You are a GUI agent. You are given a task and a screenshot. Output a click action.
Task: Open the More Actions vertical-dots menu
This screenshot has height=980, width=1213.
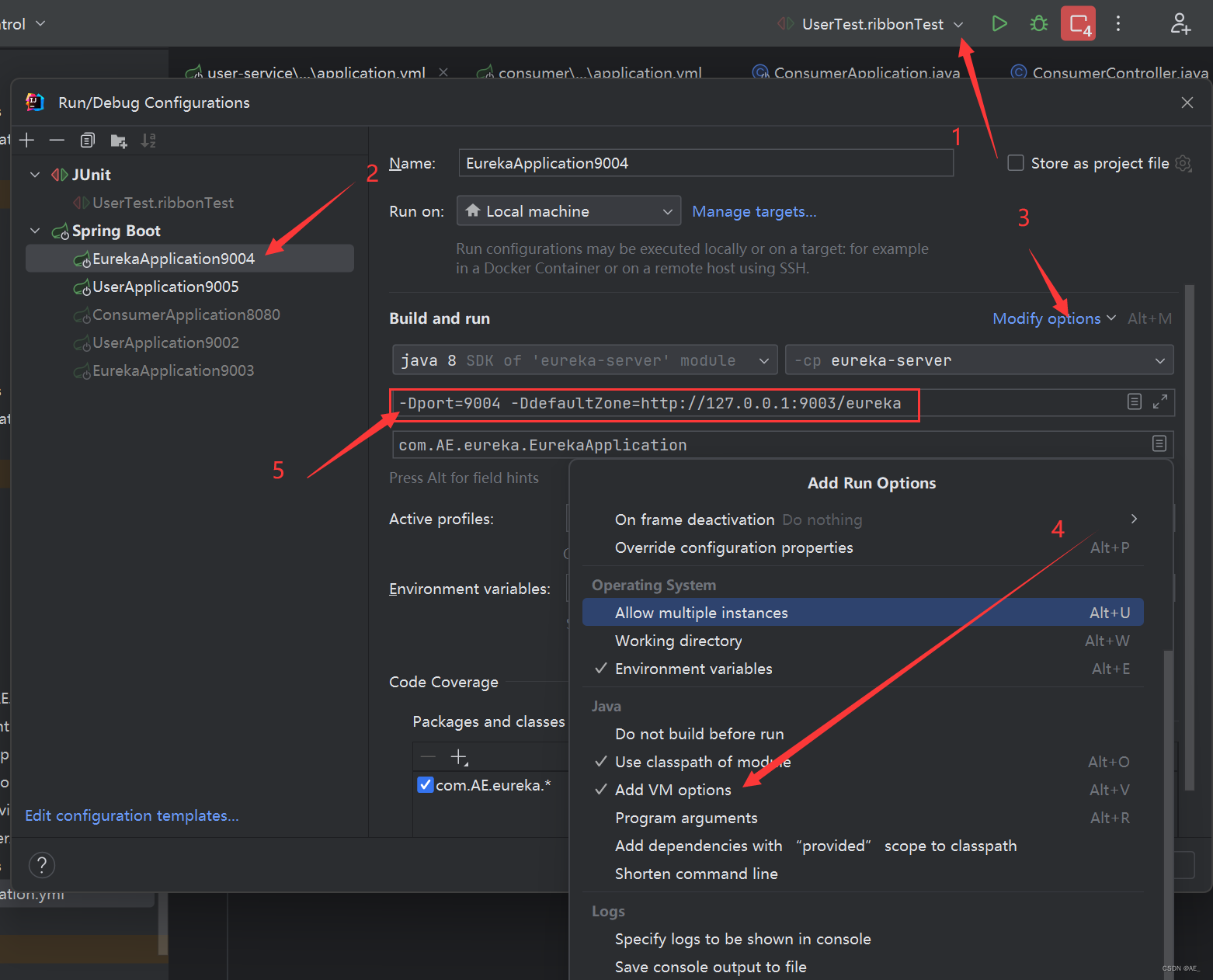[1118, 23]
